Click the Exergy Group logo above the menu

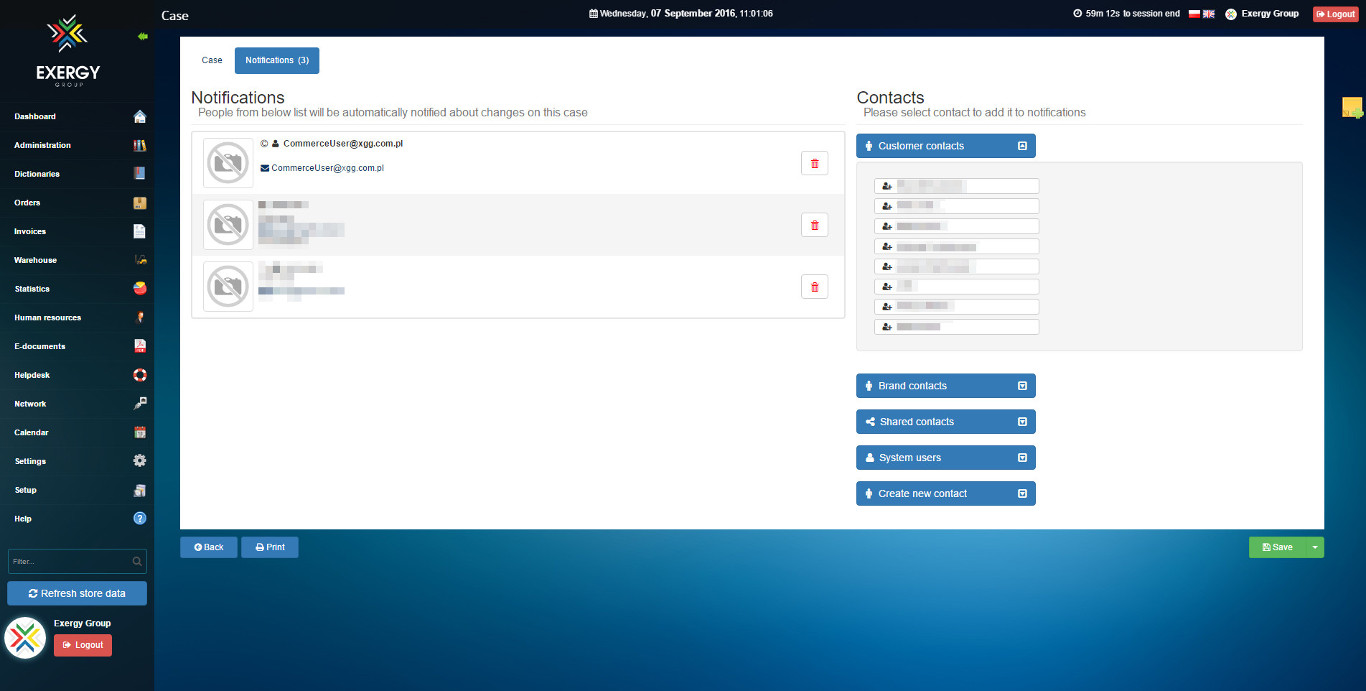pyautogui.click(x=68, y=51)
